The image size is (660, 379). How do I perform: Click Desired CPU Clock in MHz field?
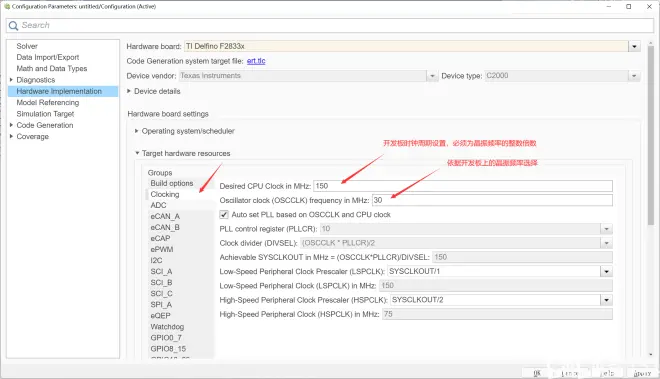(463, 186)
